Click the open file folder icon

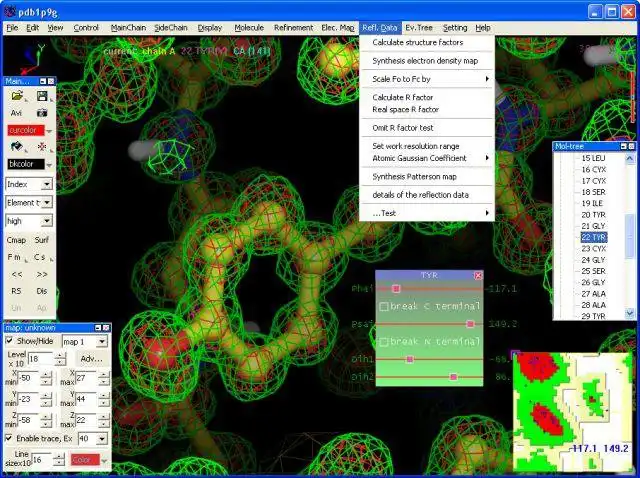[17, 96]
